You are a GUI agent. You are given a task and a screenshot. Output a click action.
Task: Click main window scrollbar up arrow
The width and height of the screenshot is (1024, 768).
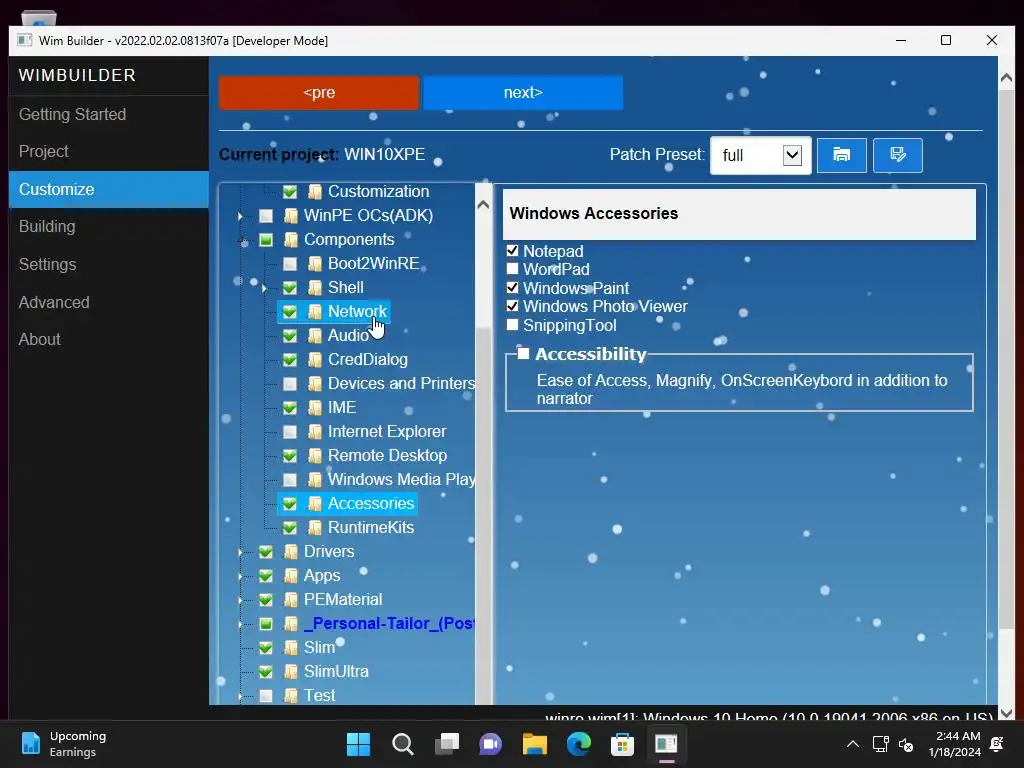pos(1006,78)
